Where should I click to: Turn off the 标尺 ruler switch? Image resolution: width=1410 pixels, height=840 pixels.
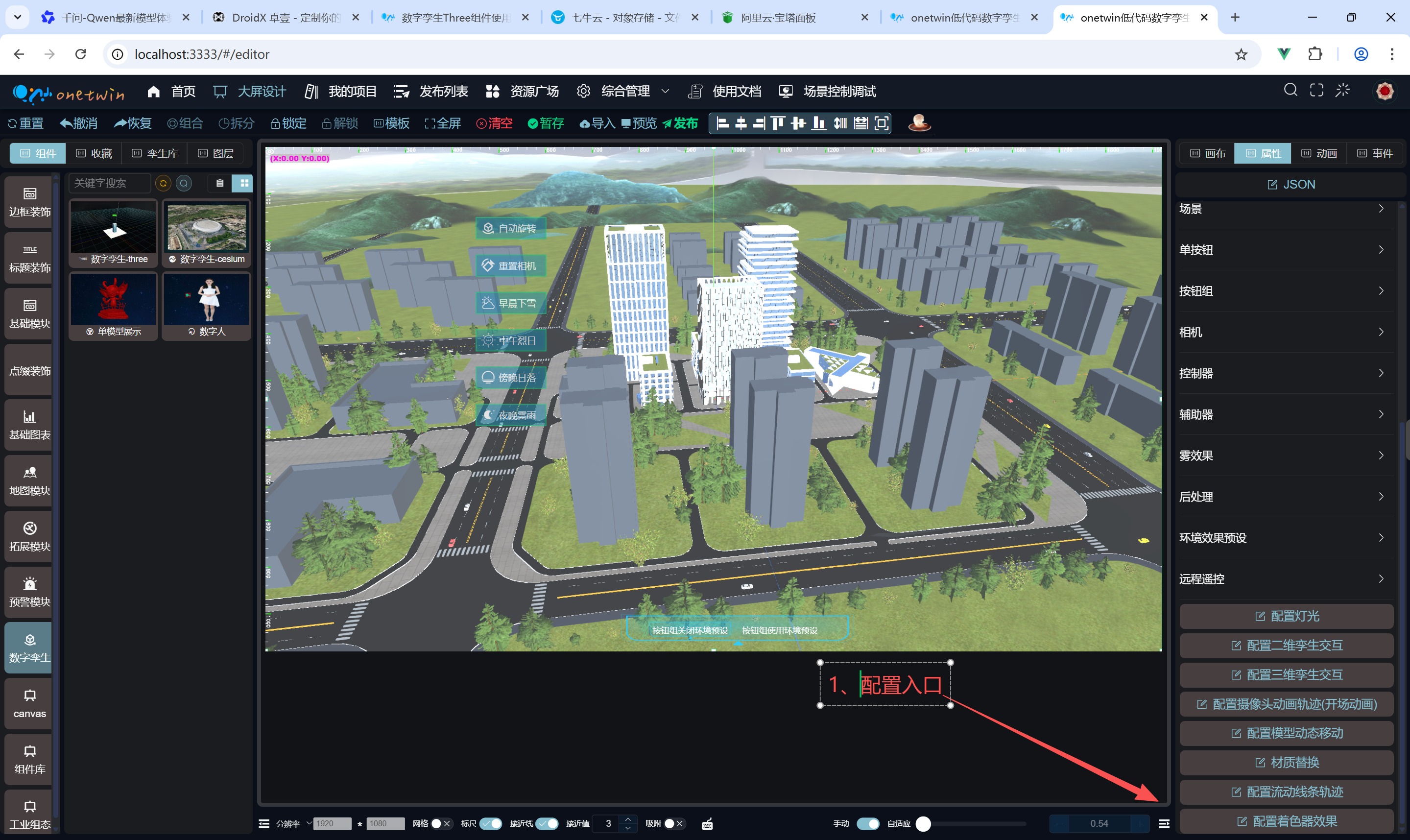click(x=491, y=824)
